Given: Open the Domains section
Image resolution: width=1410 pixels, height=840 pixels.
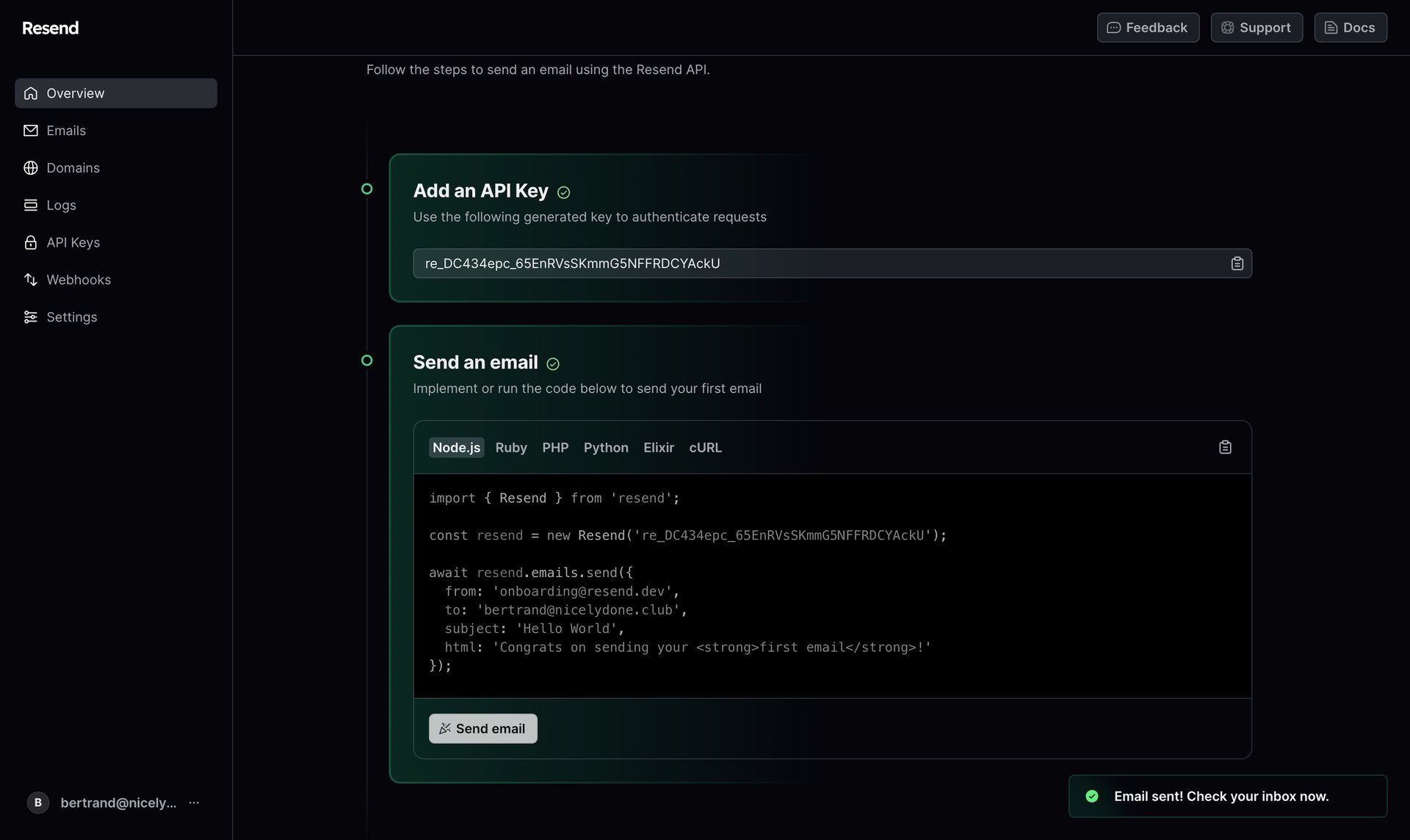Looking at the screenshot, I should (73, 167).
